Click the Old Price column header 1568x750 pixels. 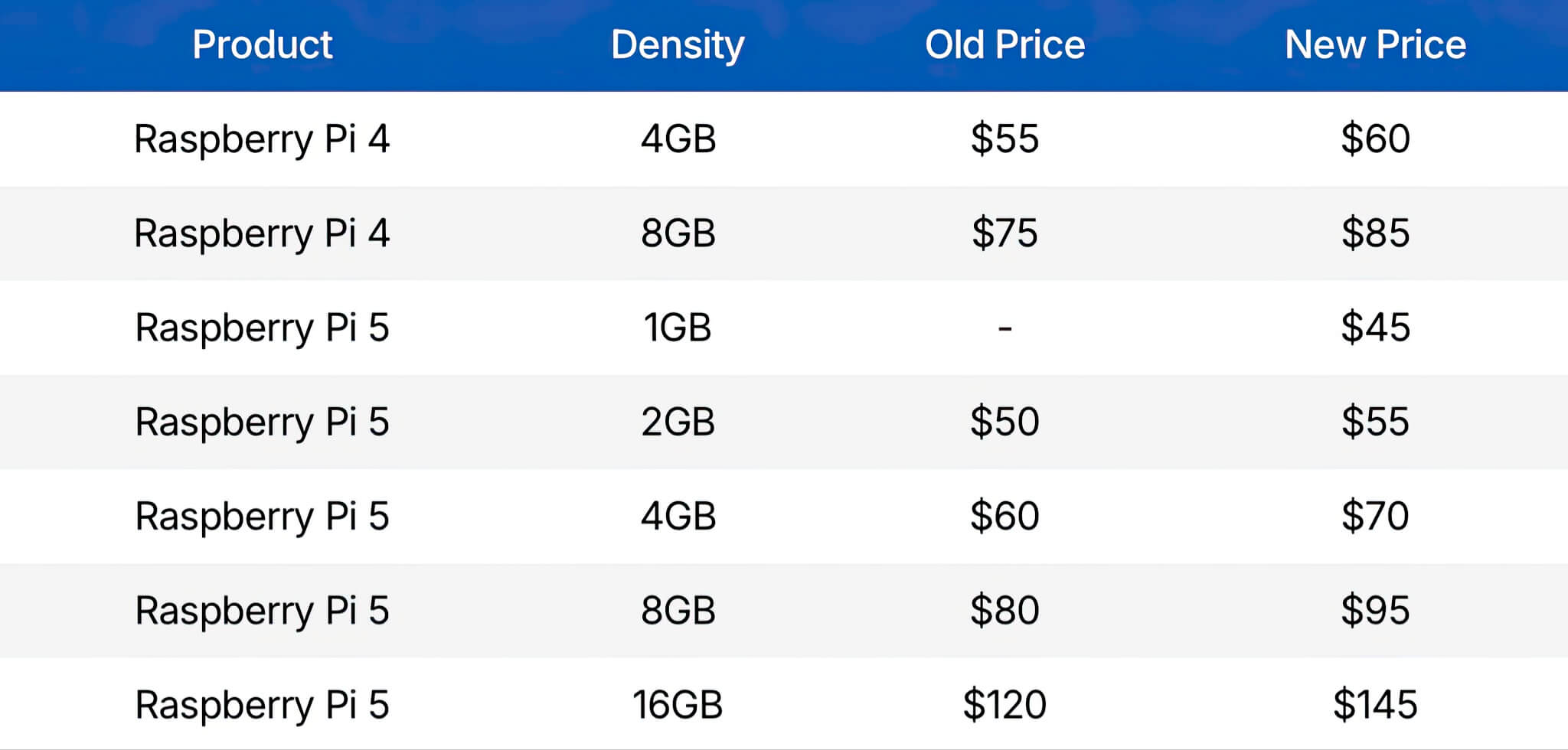click(1004, 44)
